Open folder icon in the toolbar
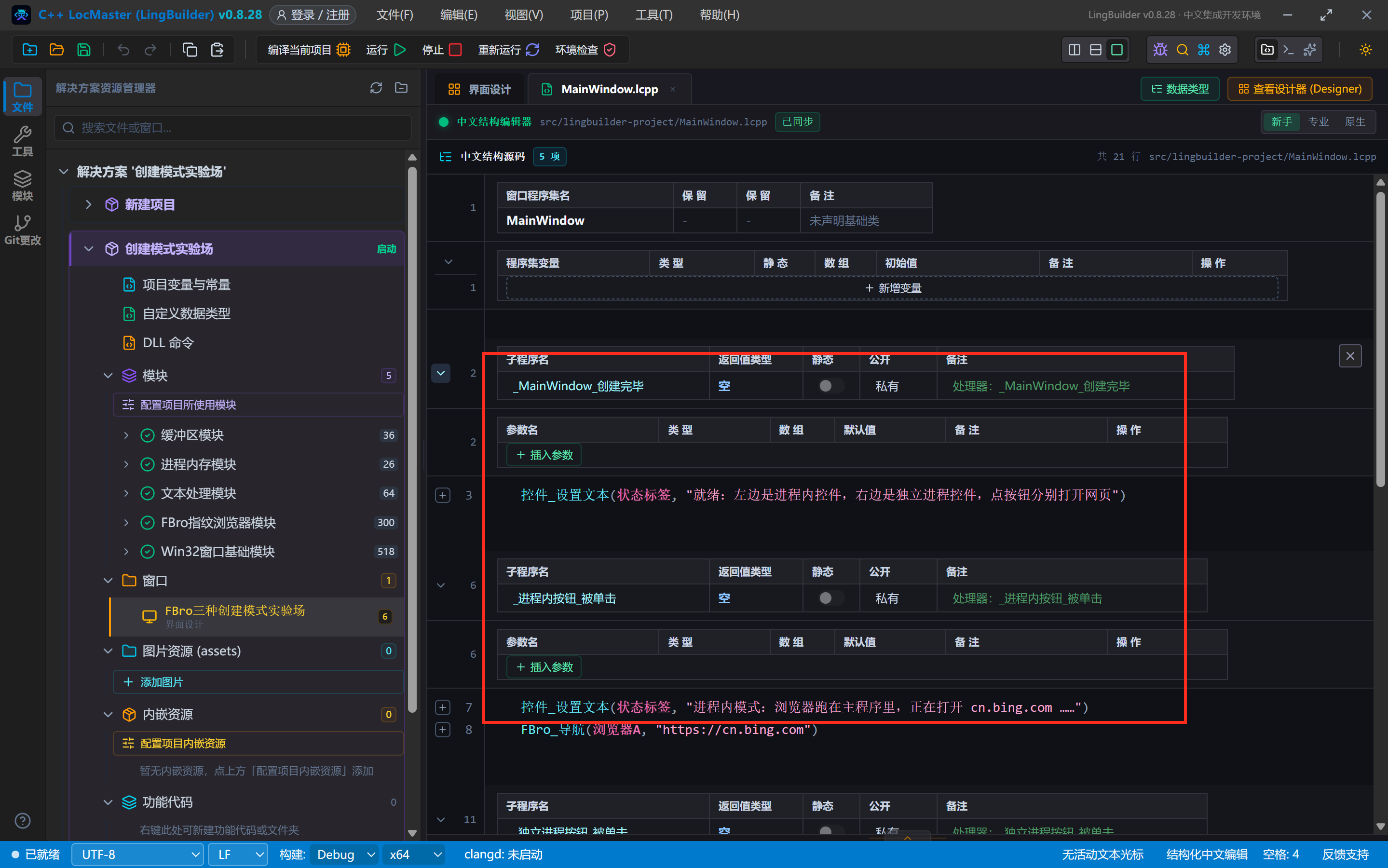 pyautogui.click(x=56, y=50)
